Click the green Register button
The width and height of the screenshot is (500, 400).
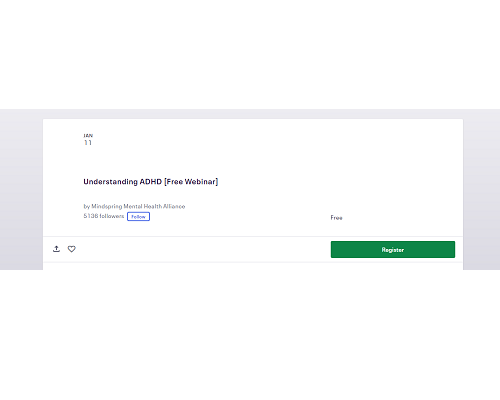click(x=393, y=249)
